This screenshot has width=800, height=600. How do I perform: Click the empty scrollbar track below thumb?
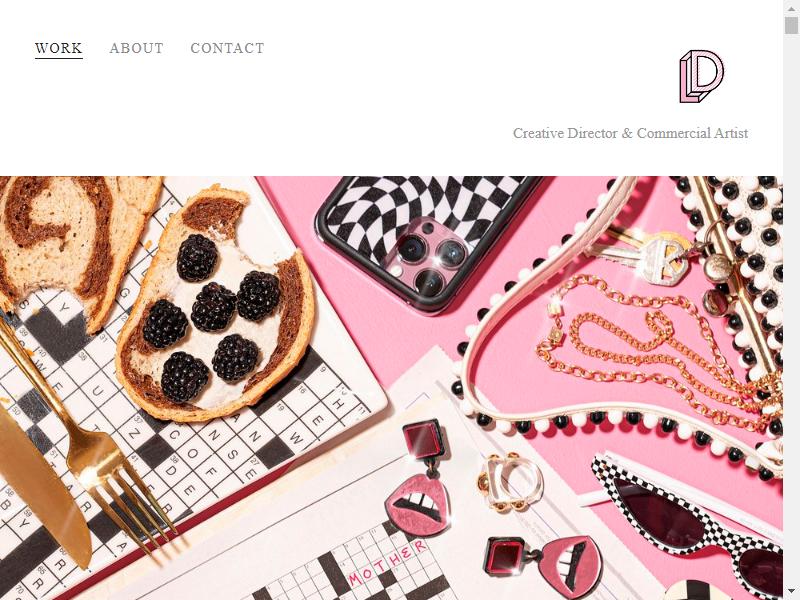click(x=791, y=306)
